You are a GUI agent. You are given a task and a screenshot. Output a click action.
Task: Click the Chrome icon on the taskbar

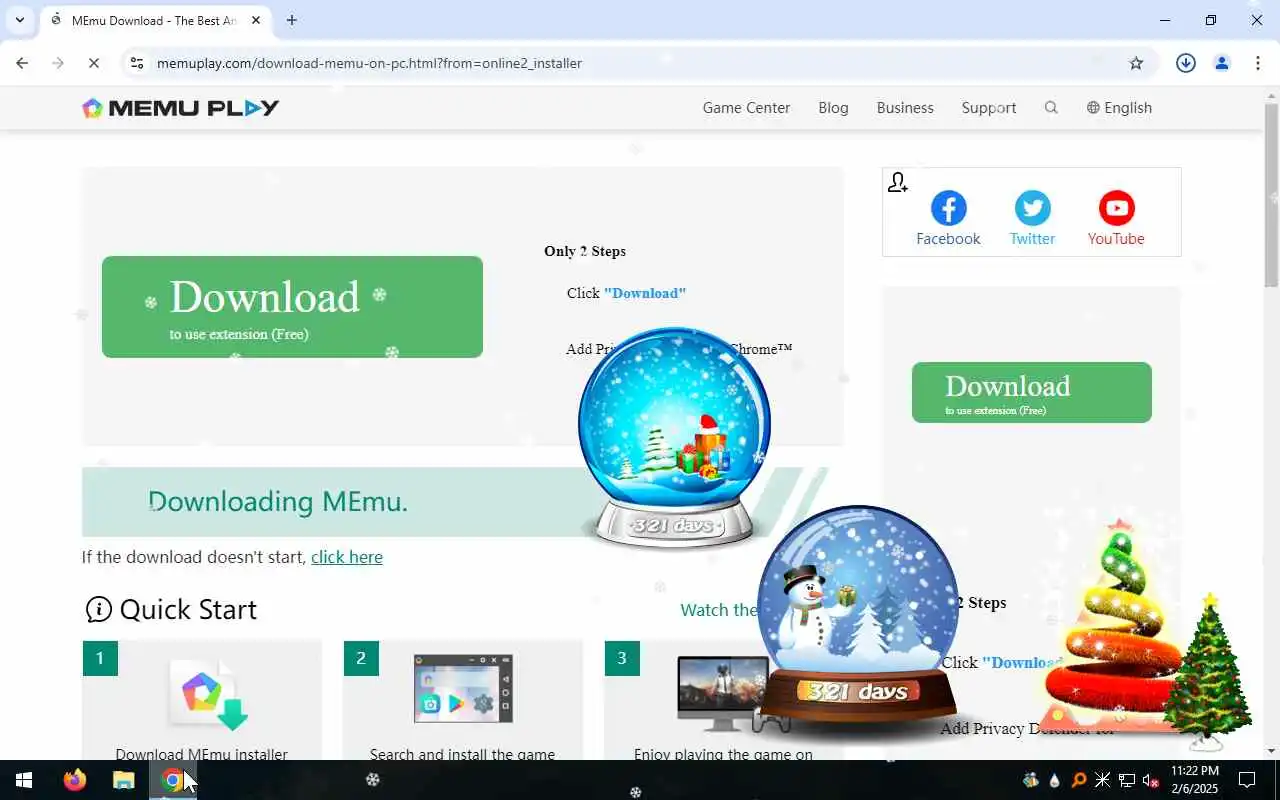click(172, 780)
